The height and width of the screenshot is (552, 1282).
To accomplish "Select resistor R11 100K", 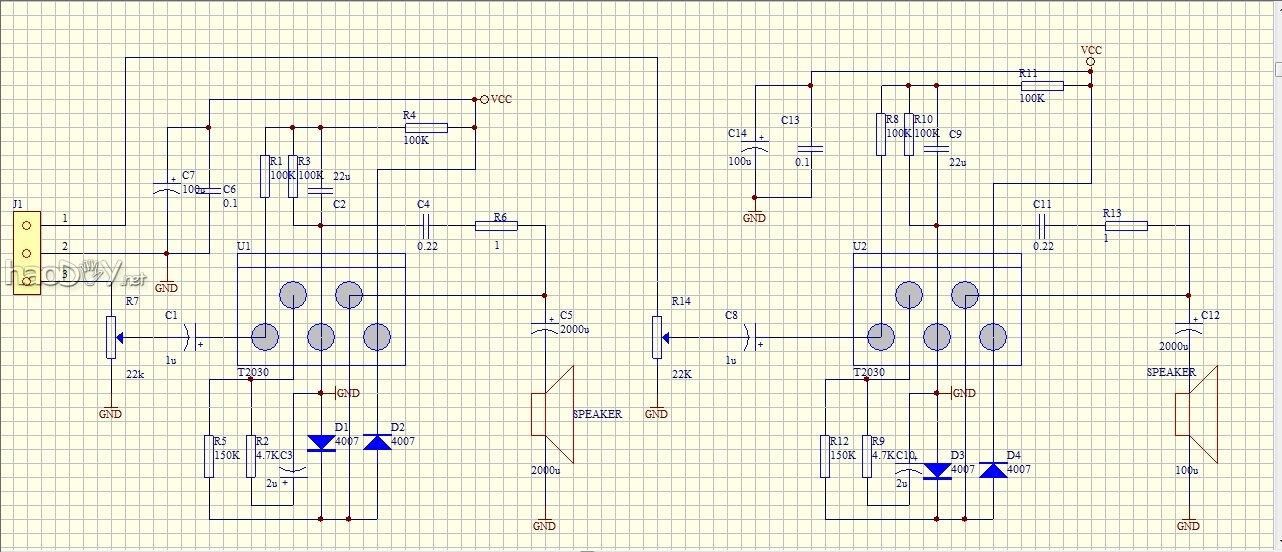I will click(x=1041, y=86).
